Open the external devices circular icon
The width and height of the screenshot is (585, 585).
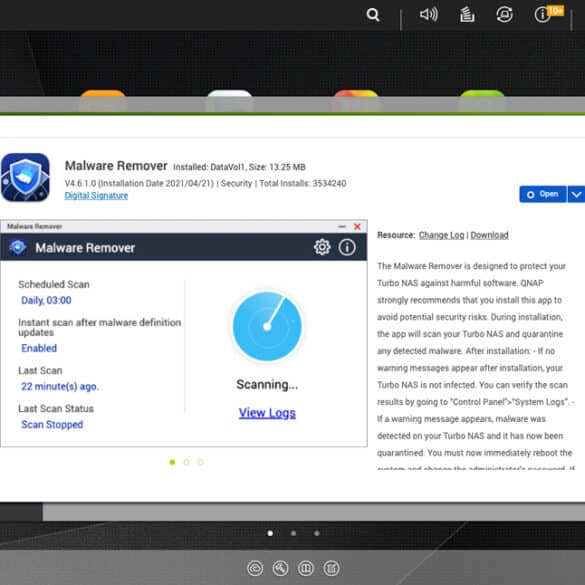click(504, 15)
